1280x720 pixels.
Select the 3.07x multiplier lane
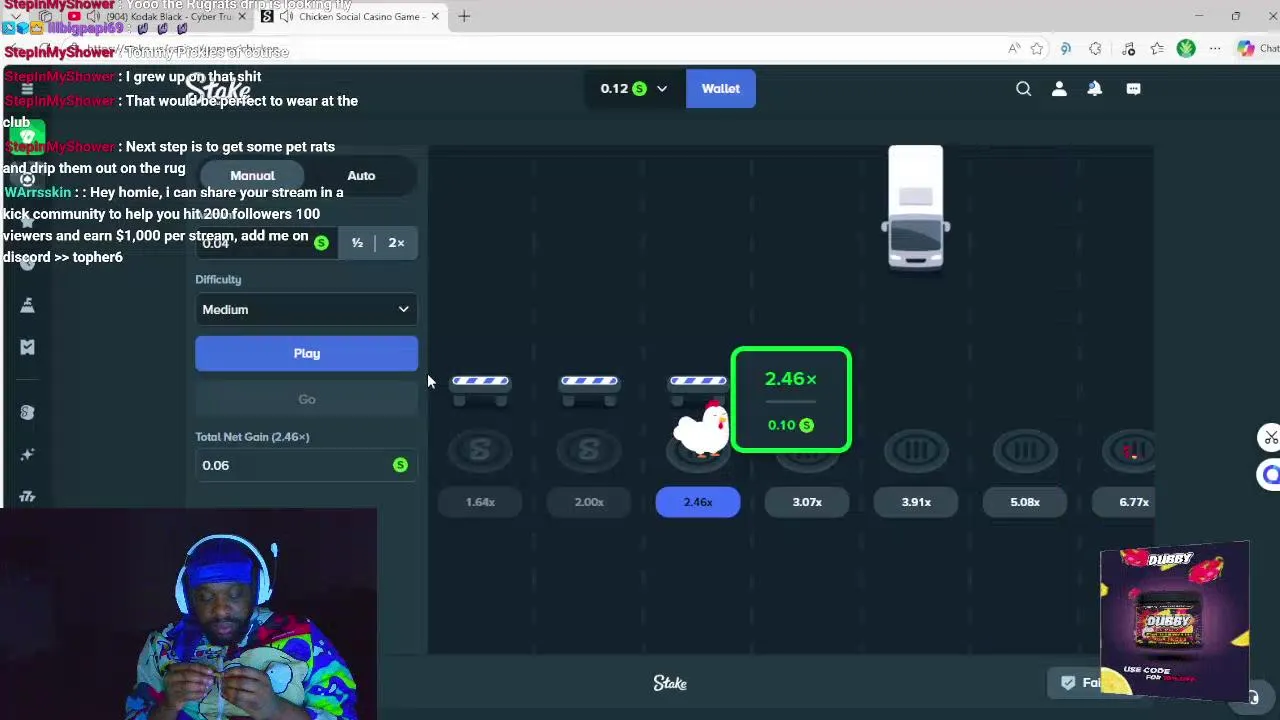pyautogui.click(x=807, y=502)
